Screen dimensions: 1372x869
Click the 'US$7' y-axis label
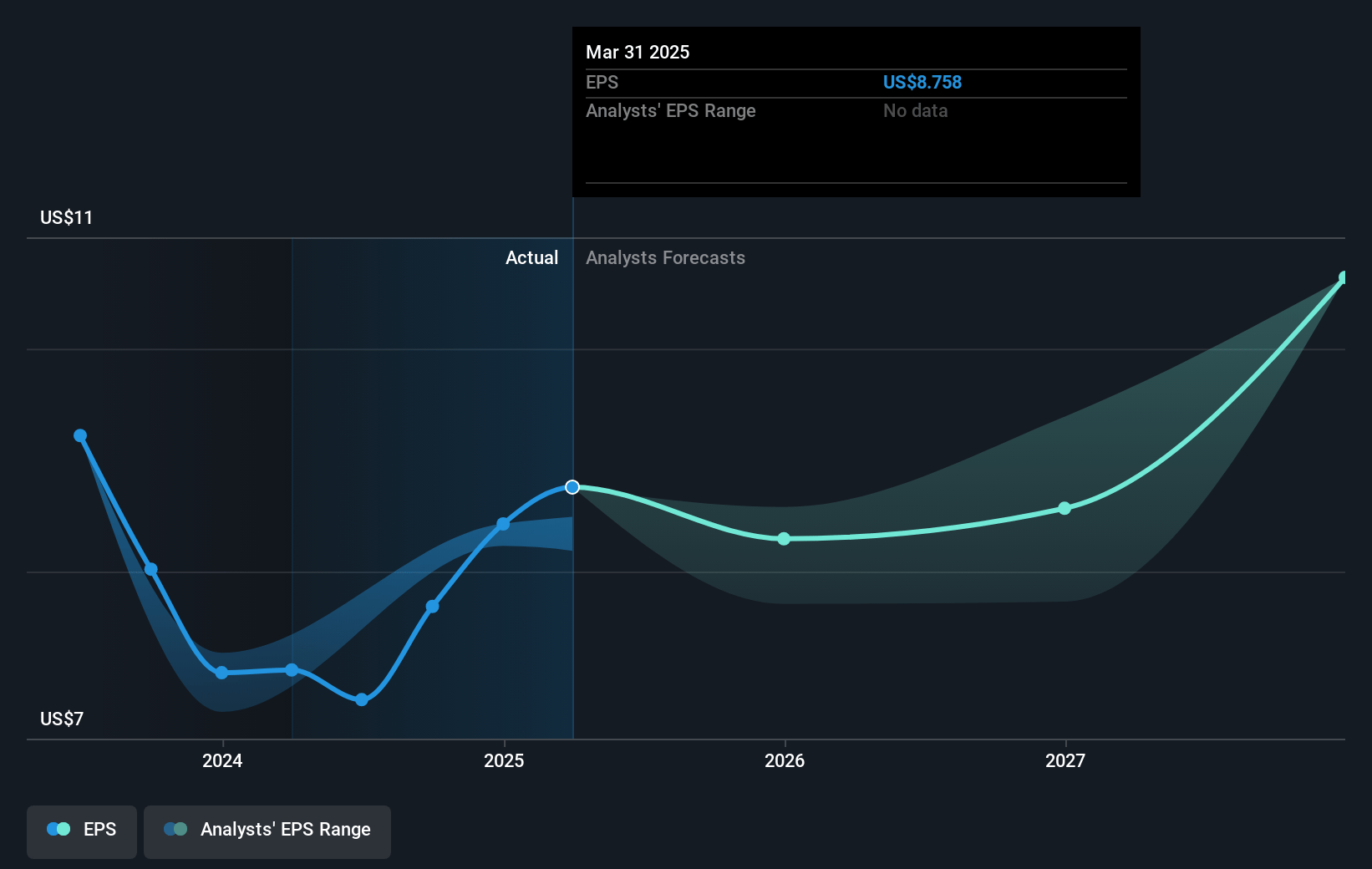tap(62, 719)
